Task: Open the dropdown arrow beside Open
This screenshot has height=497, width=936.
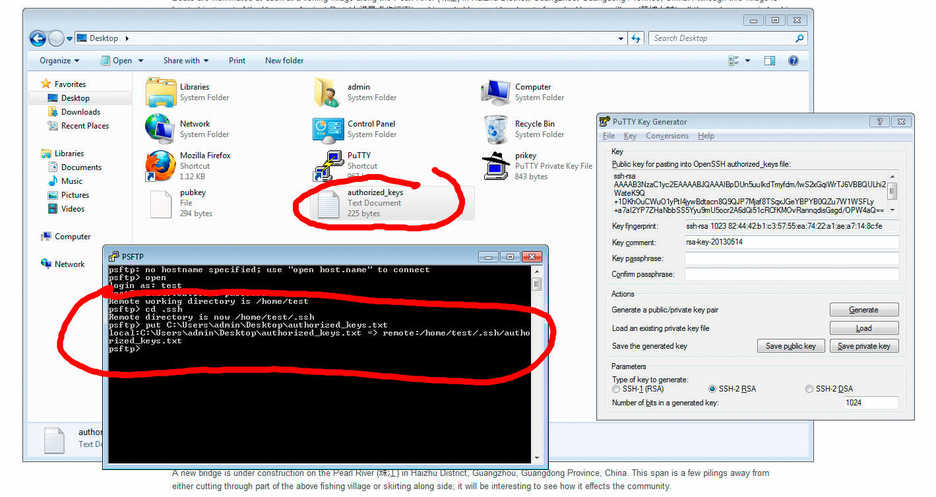Action: point(141,61)
